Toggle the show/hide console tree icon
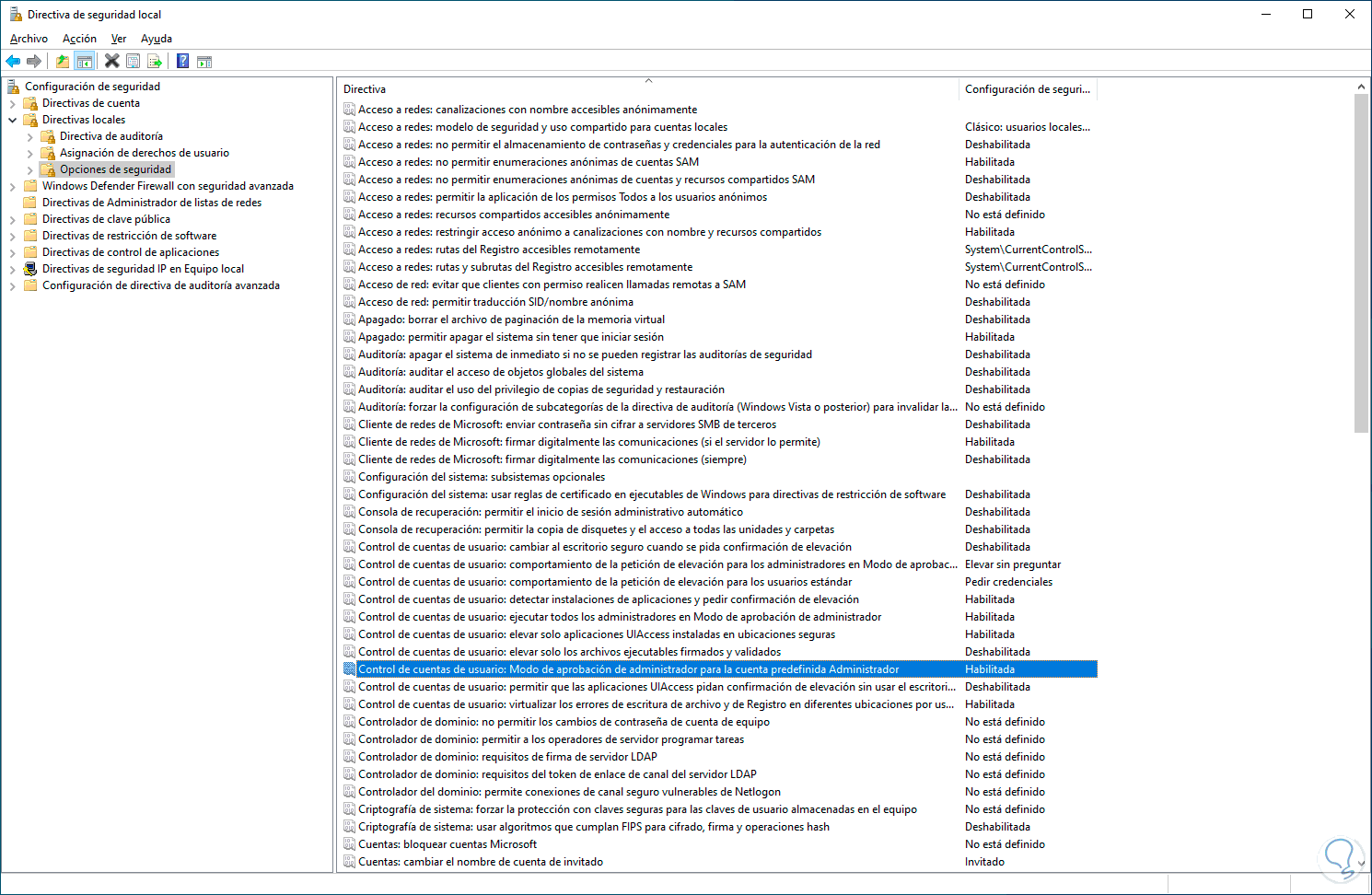The image size is (1372, 895). pos(84,62)
